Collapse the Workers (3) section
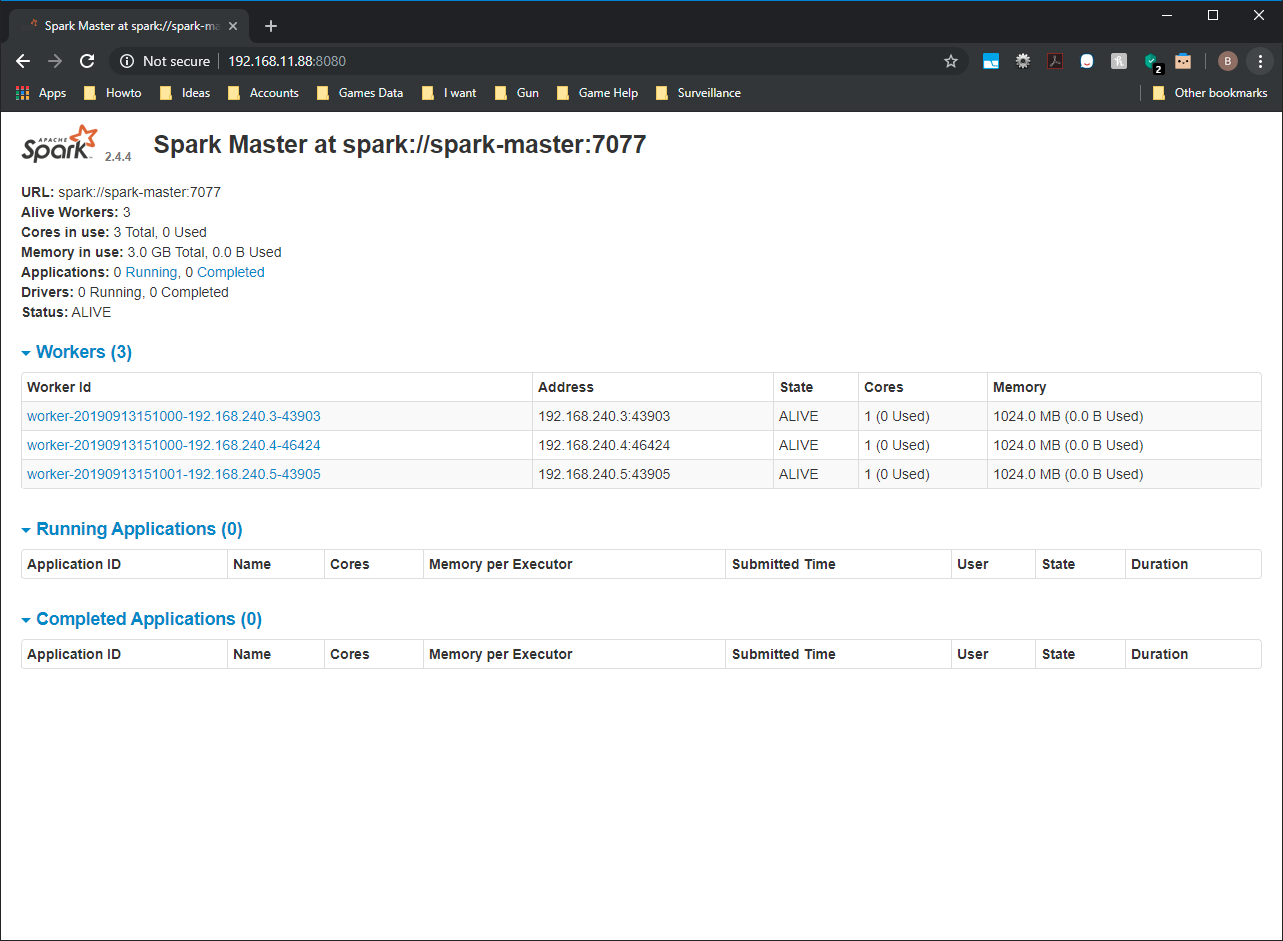The height and width of the screenshot is (941, 1283). (77, 352)
